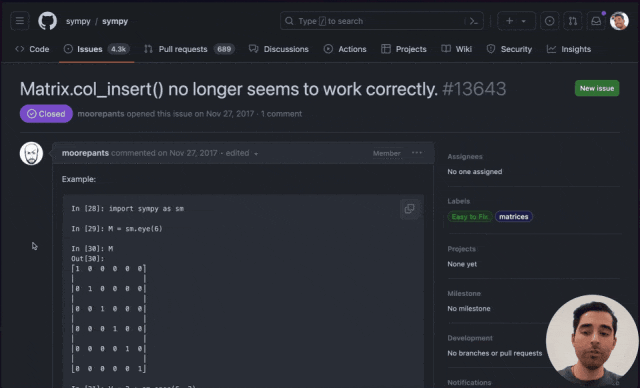Open the hamburger navigation menu

coord(20,21)
